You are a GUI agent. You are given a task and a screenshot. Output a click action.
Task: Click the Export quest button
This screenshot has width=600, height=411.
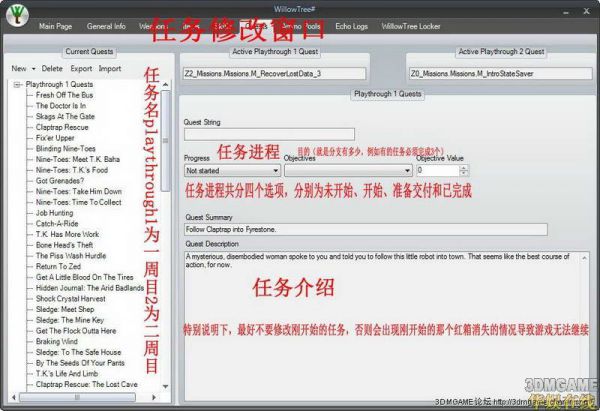coord(81,69)
